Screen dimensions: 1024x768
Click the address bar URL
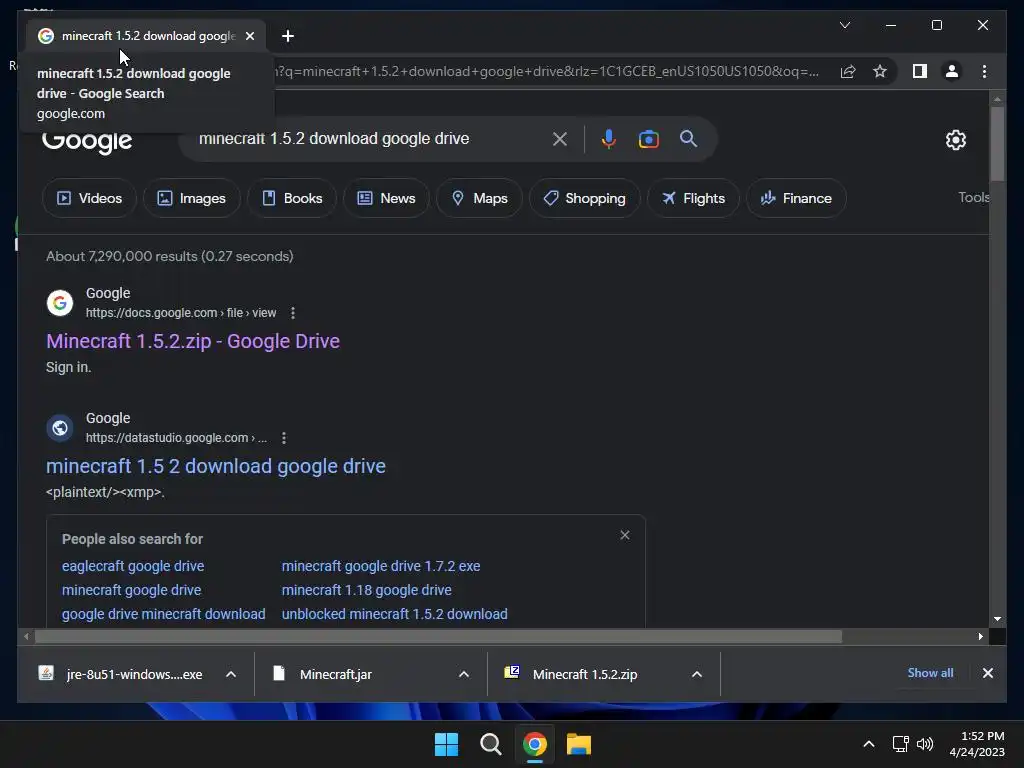547,71
